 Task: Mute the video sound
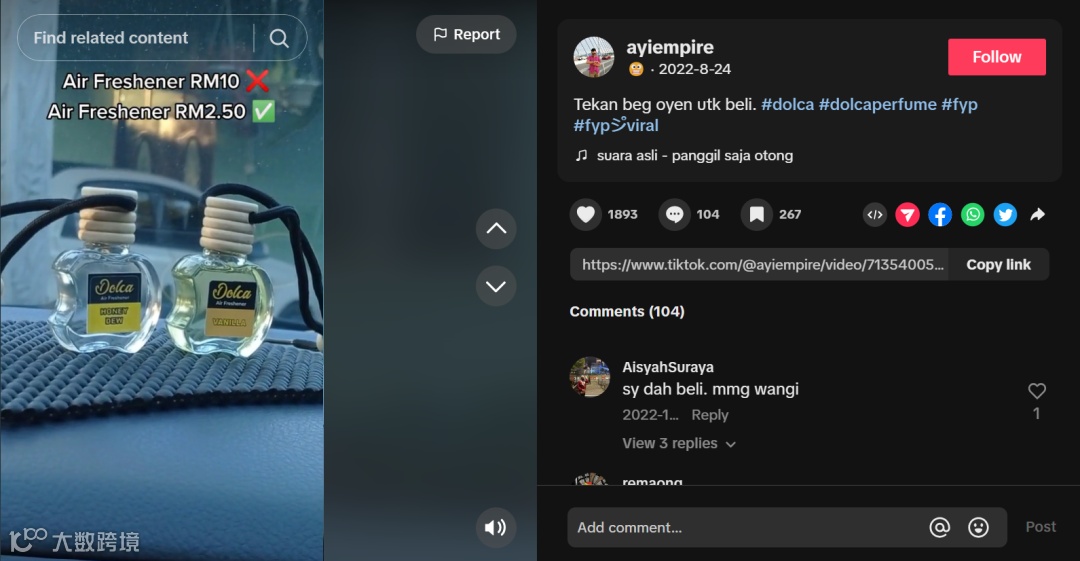point(496,527)
